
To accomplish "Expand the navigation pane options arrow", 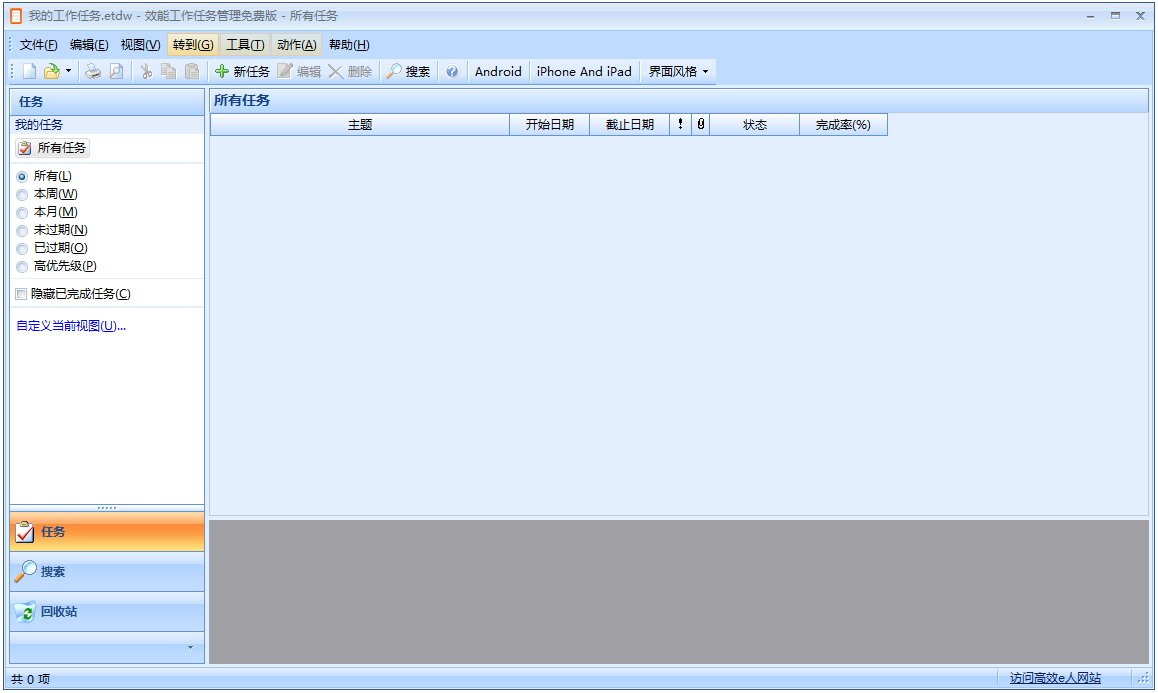I will (x=190, y=647).
